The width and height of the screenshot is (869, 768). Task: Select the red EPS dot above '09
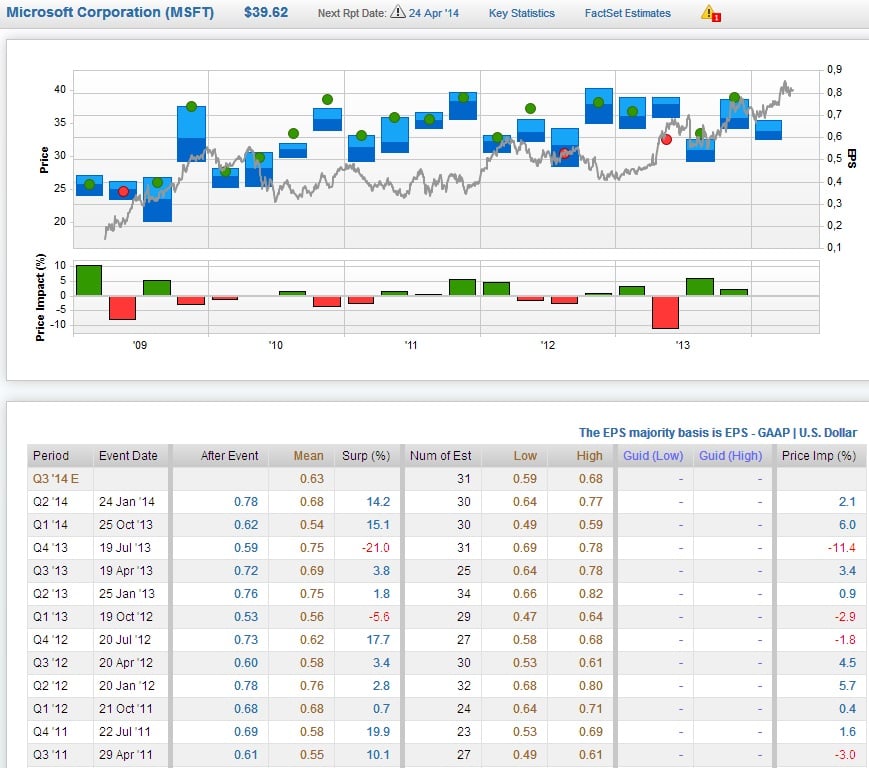(x=123, y=191)
